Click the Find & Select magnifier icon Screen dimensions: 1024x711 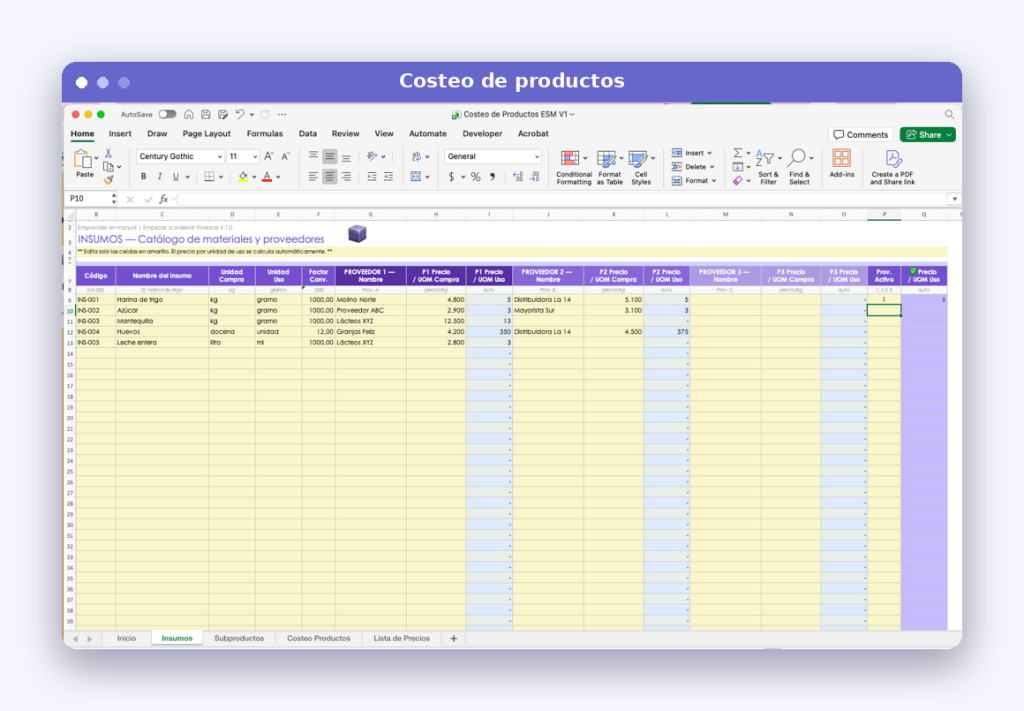pyautogui.click(x=797, y=158)
